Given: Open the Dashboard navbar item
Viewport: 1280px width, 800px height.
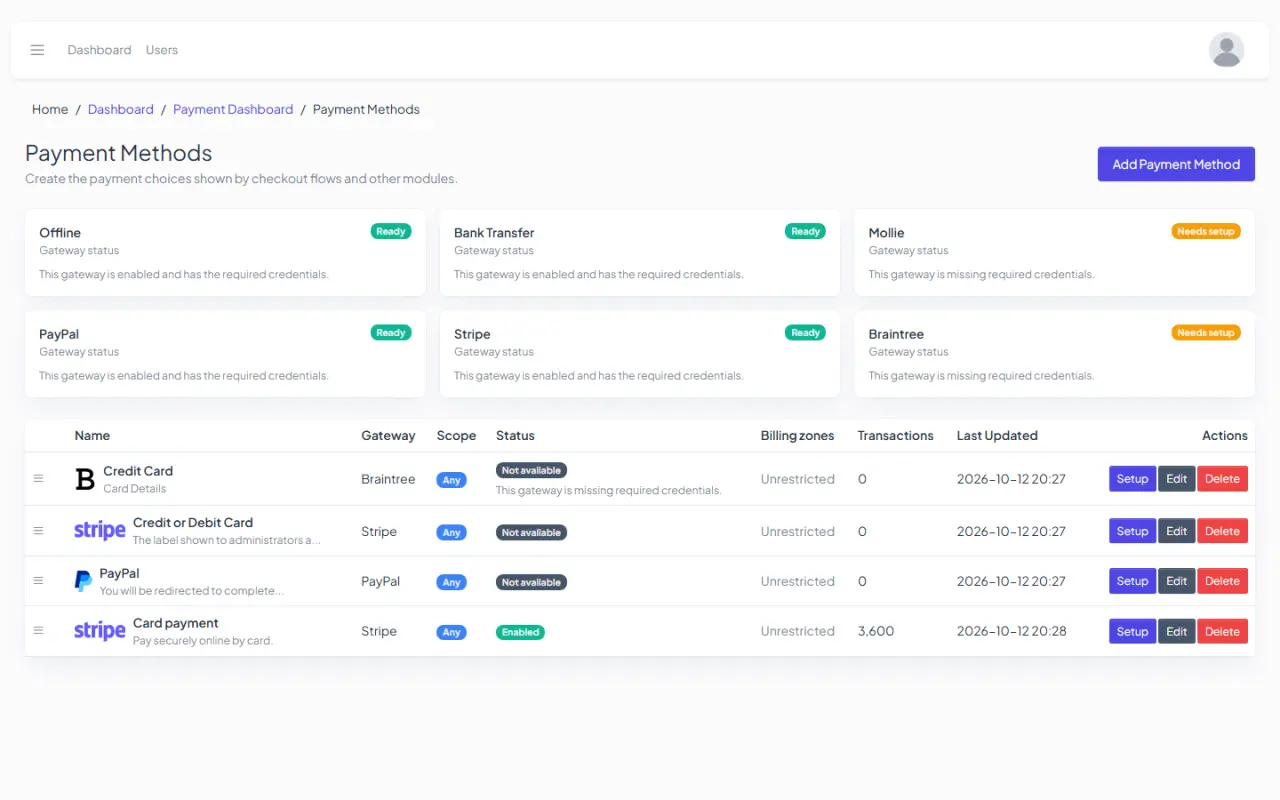Looking at the screenshot, I should (99, 50).
